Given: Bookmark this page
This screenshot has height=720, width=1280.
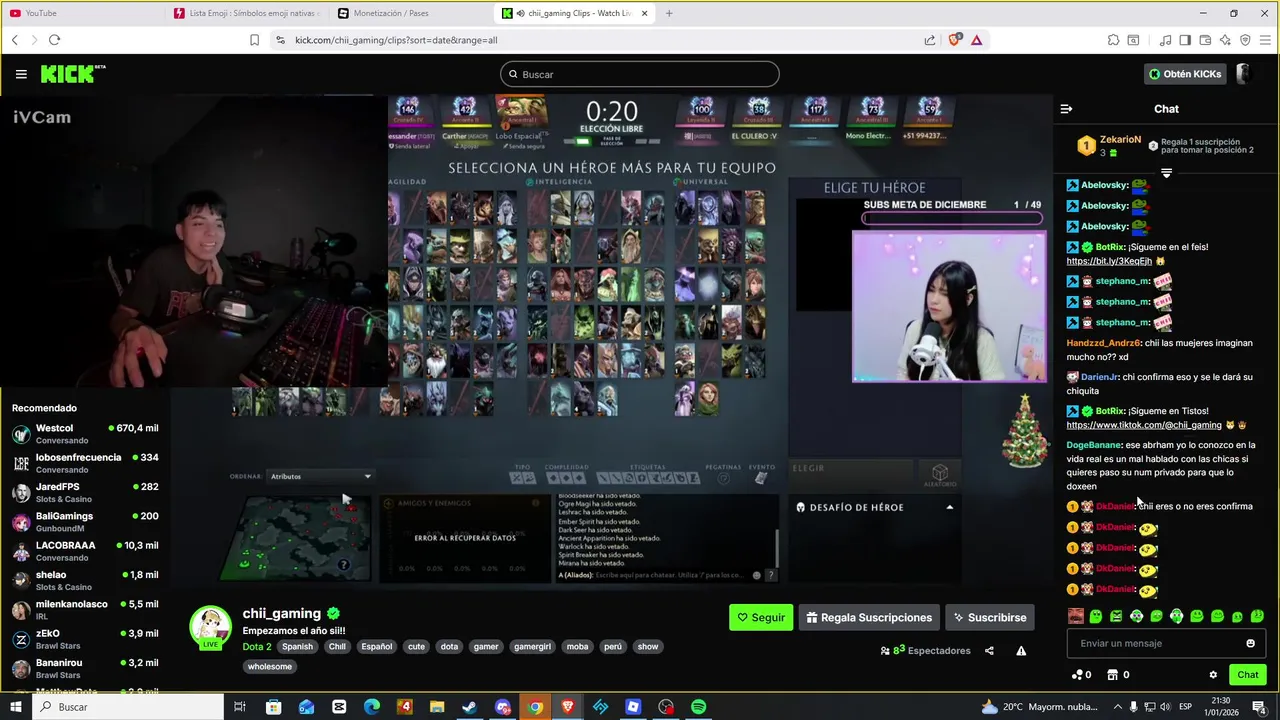Looking at the screenshot, I should tap(254, 40).
